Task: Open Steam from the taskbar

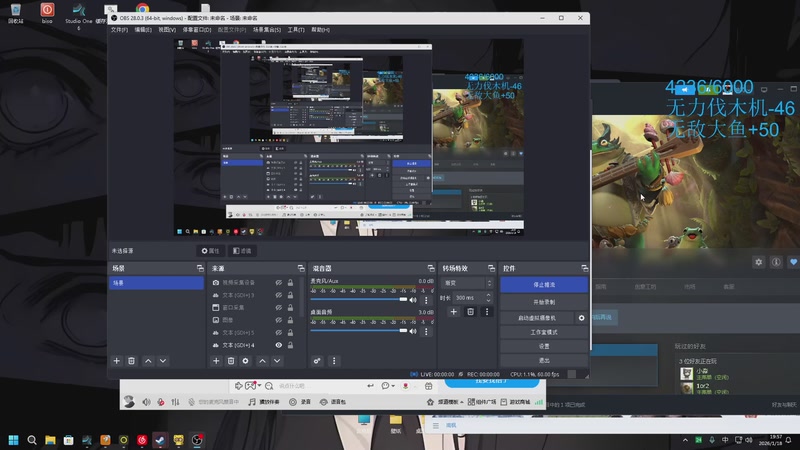Action: (160, 440)
